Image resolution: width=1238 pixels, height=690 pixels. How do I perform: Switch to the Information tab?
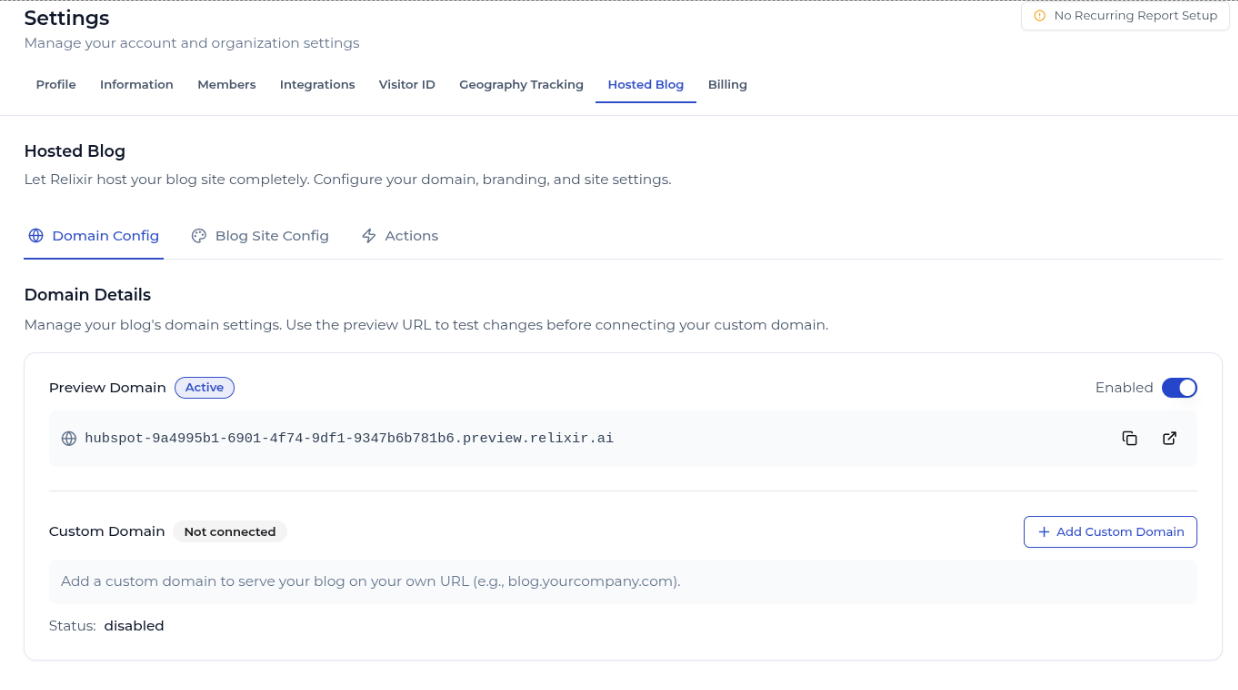(137, 85)
